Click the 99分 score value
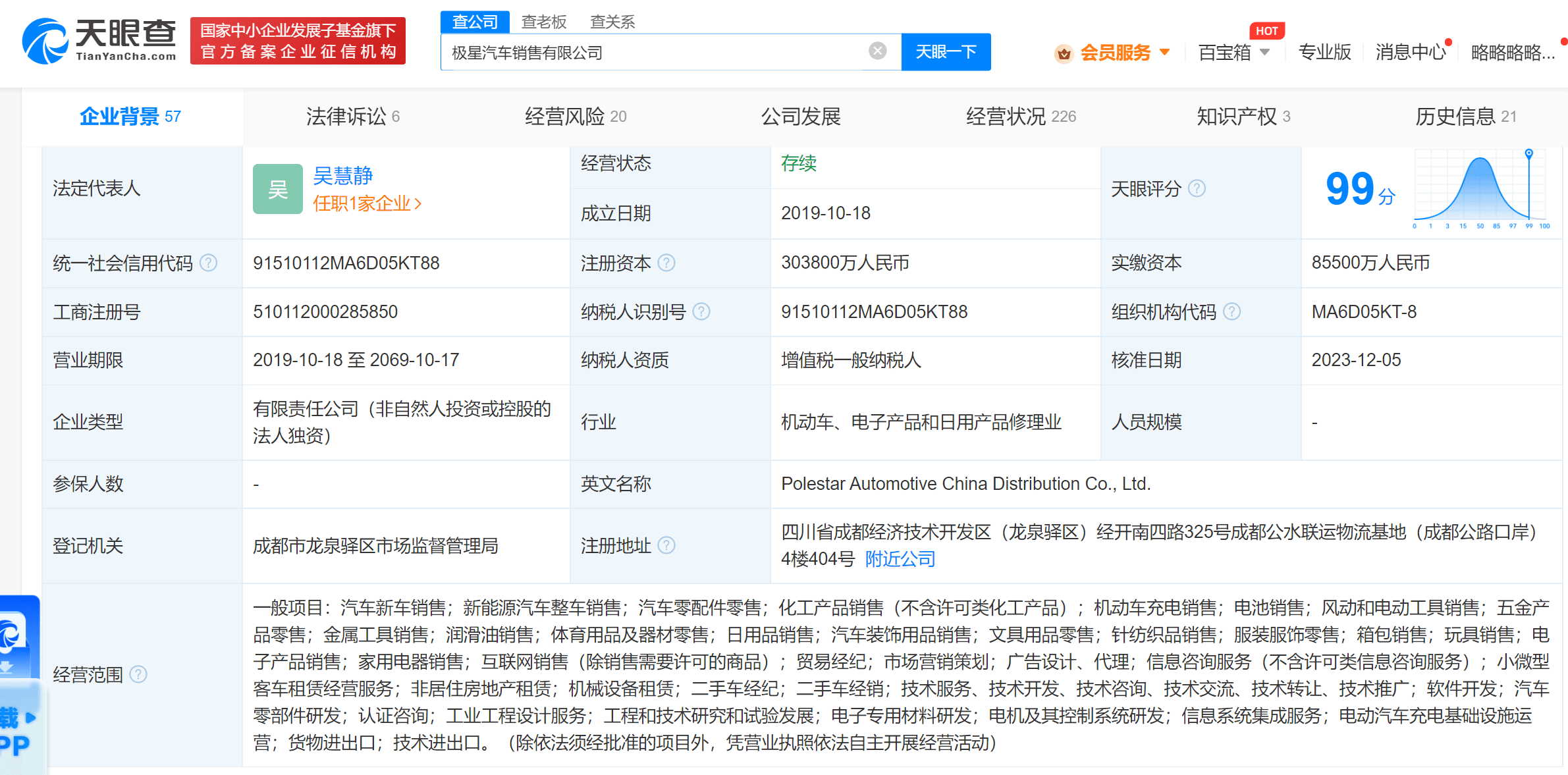Screen dimensions: 1568x775 (1360, 189)
